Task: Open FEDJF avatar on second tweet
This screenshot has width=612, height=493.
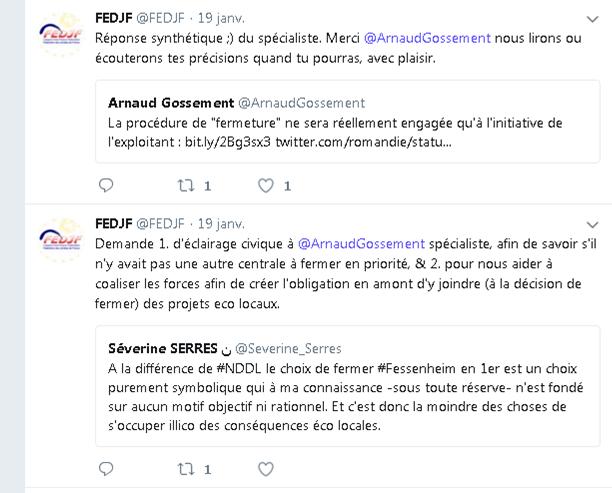Action: coord(60,240)
